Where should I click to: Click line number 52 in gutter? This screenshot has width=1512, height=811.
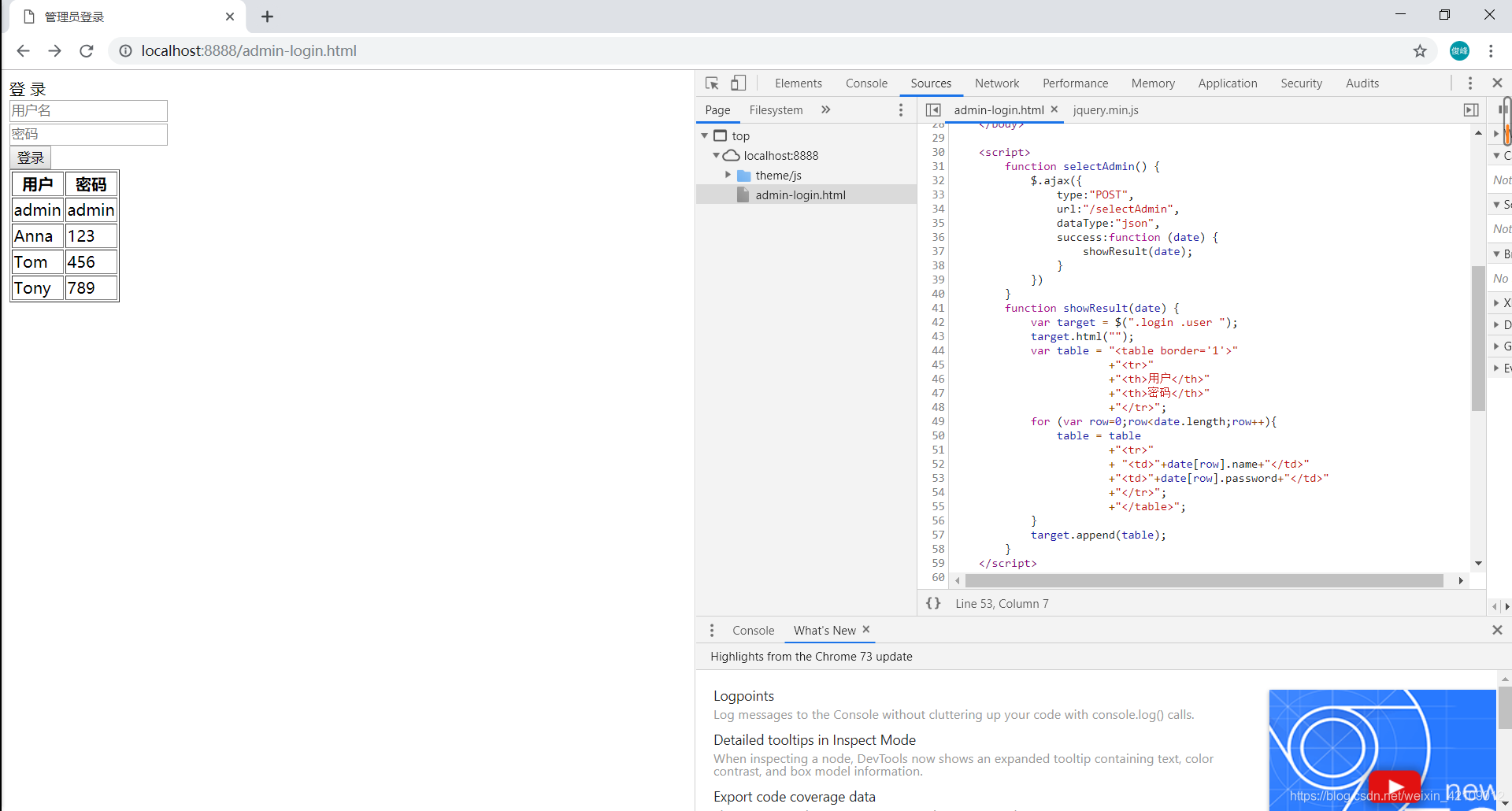pyautogui.click(x=937, y=464)
